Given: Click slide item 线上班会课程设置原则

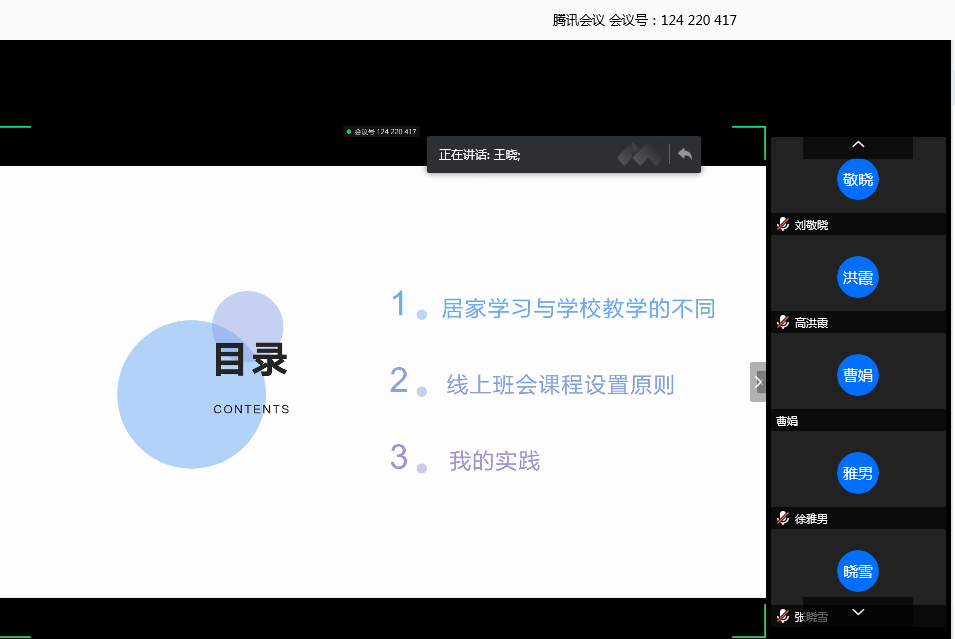Looking at the screenshot, I should [x=560, y=385].
